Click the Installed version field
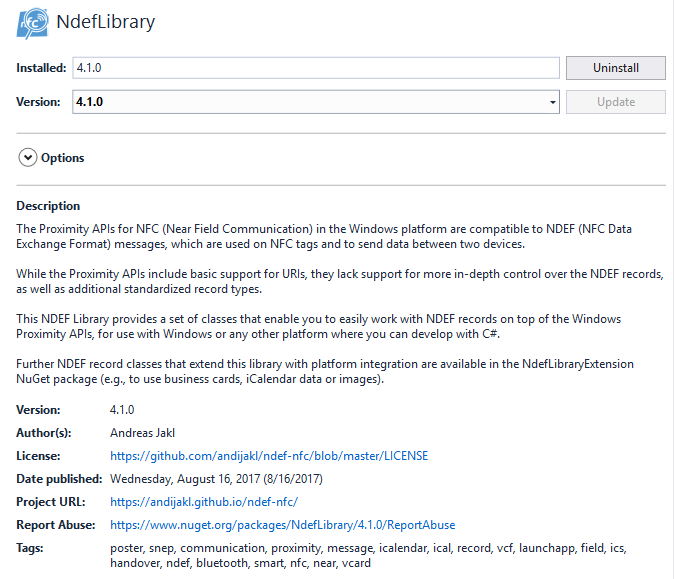Screen dimensions: 674x579 coord(316,68)
